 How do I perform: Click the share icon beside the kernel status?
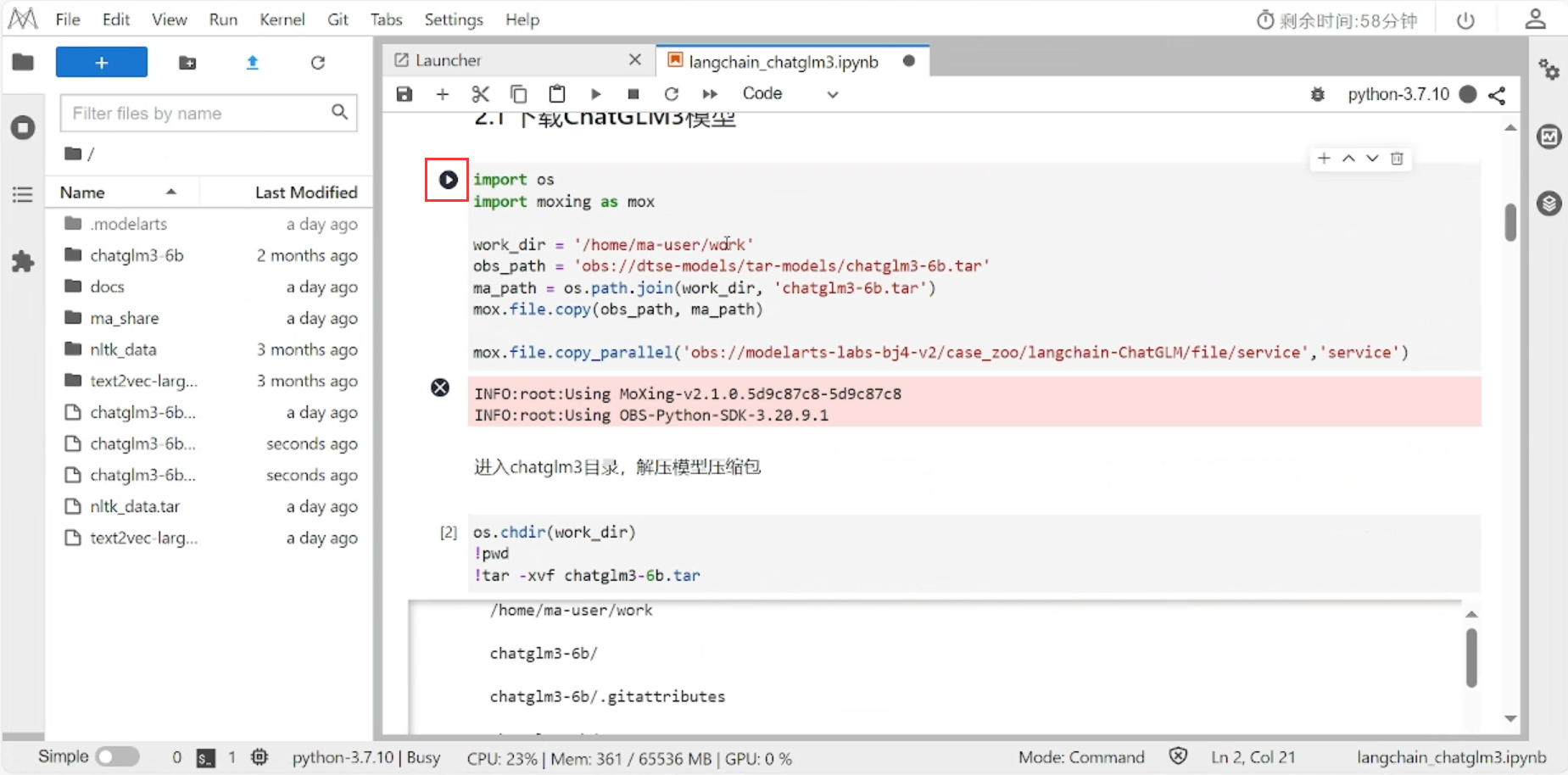pyautogui.click(x=1497, y=95)
